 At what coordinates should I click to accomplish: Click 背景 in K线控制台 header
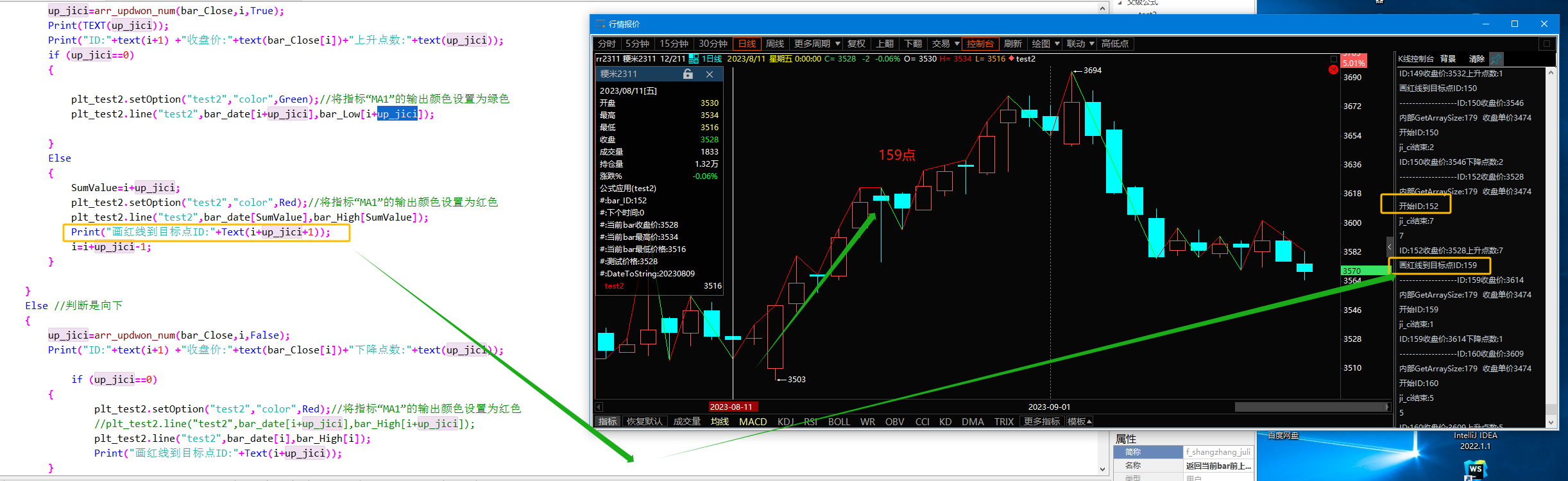tap(1448, 59)
